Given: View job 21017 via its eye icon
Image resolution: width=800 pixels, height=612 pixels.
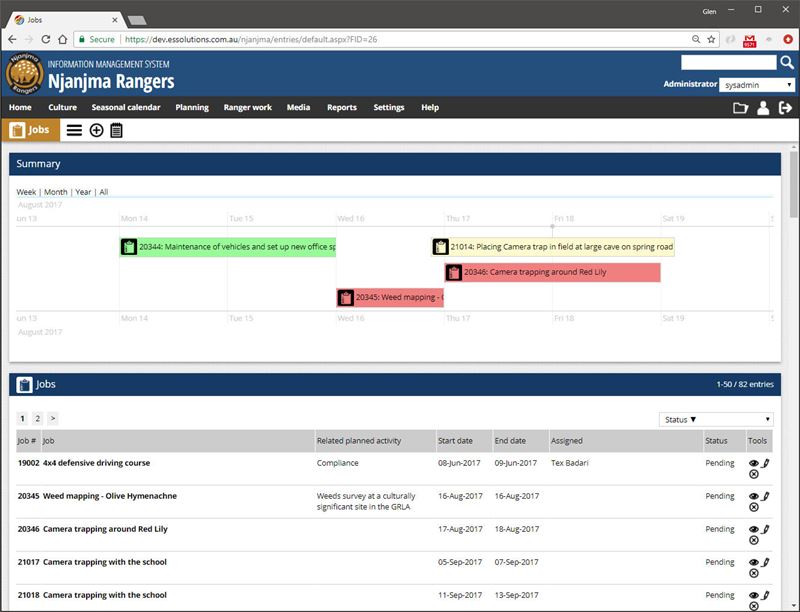Looking at the screenshot, I should [754, 562].
